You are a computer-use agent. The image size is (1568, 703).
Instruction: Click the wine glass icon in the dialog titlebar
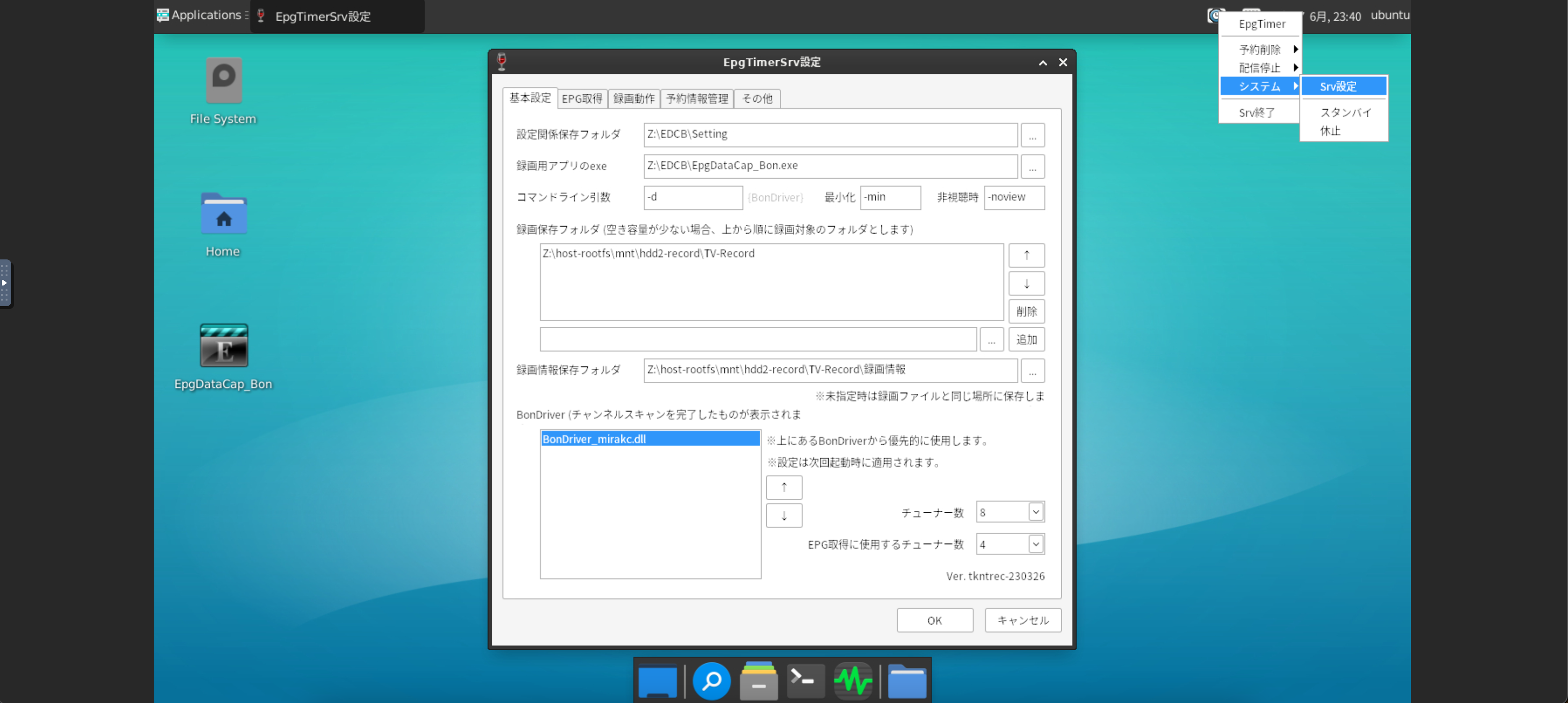(502, 62)
